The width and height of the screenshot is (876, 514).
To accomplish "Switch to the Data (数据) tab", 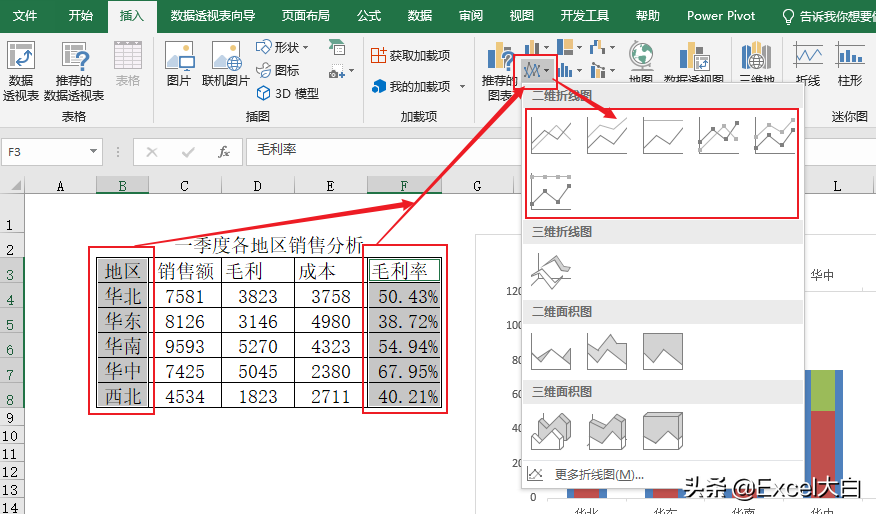I will point(420,16).
